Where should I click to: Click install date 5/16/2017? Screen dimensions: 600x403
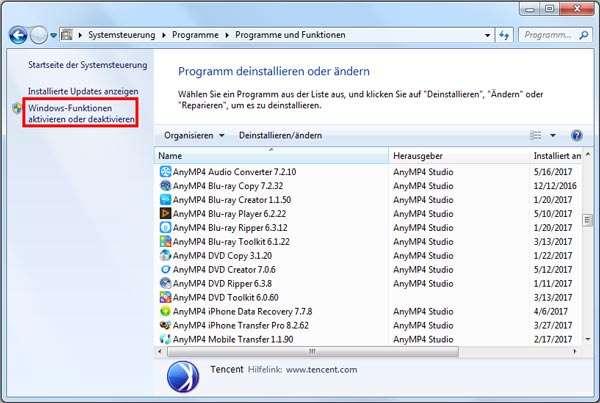pyautogui.click(x=553, y=172)
